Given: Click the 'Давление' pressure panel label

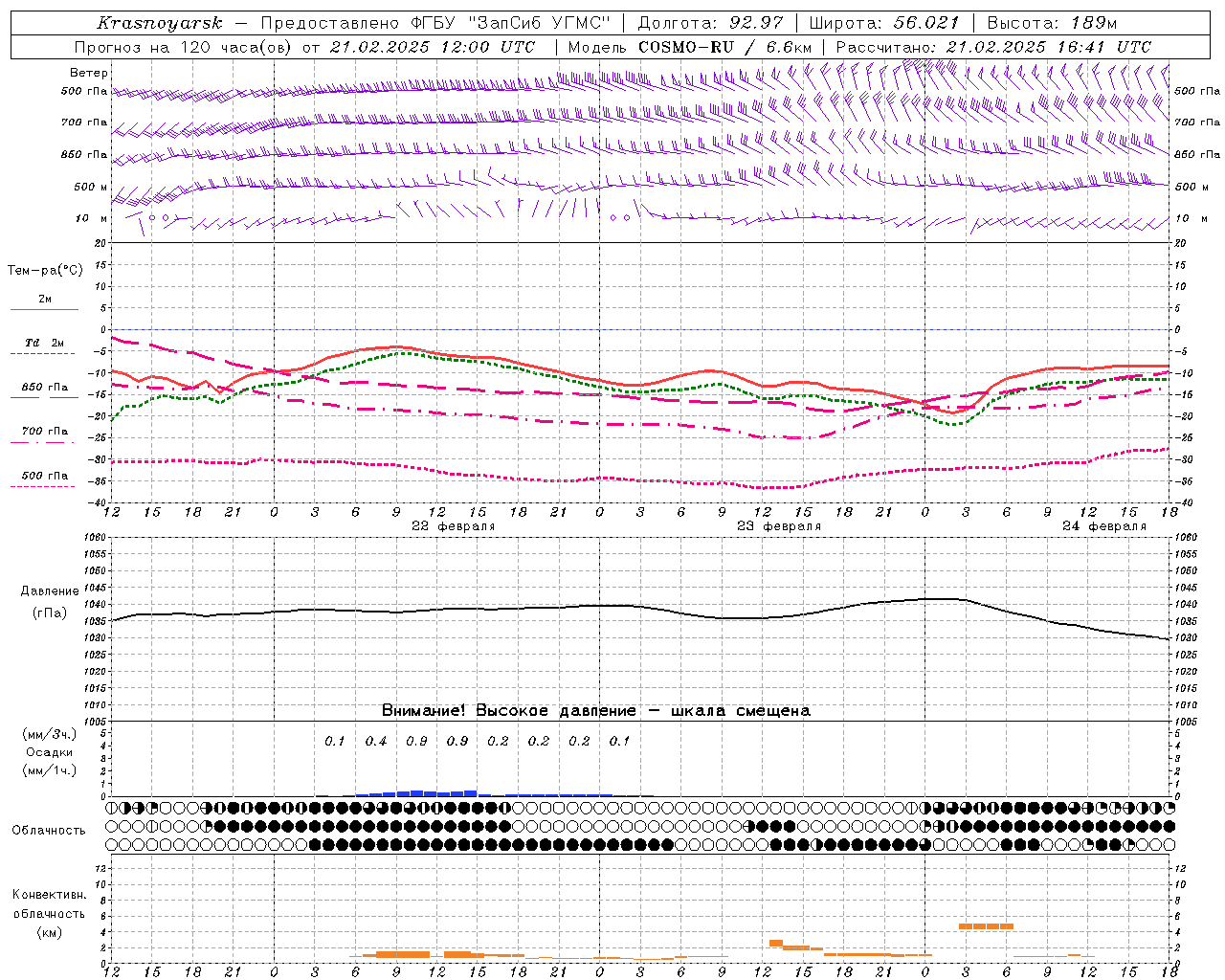Looking at the screenshot, I should (49, 591).
